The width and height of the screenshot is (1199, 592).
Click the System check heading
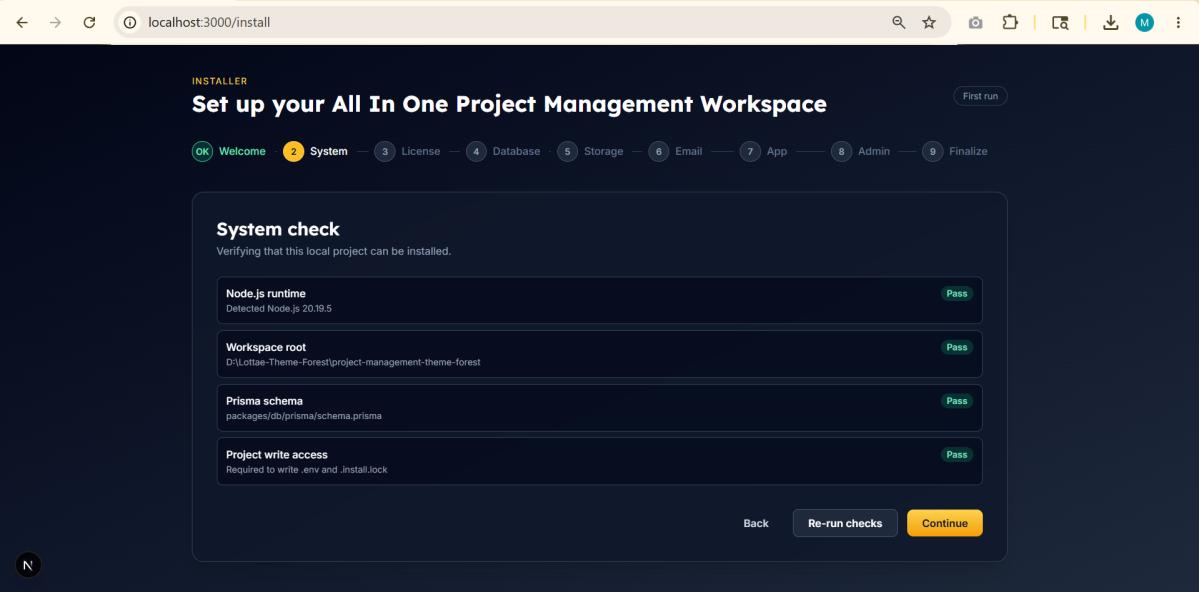tap(278, 229)
